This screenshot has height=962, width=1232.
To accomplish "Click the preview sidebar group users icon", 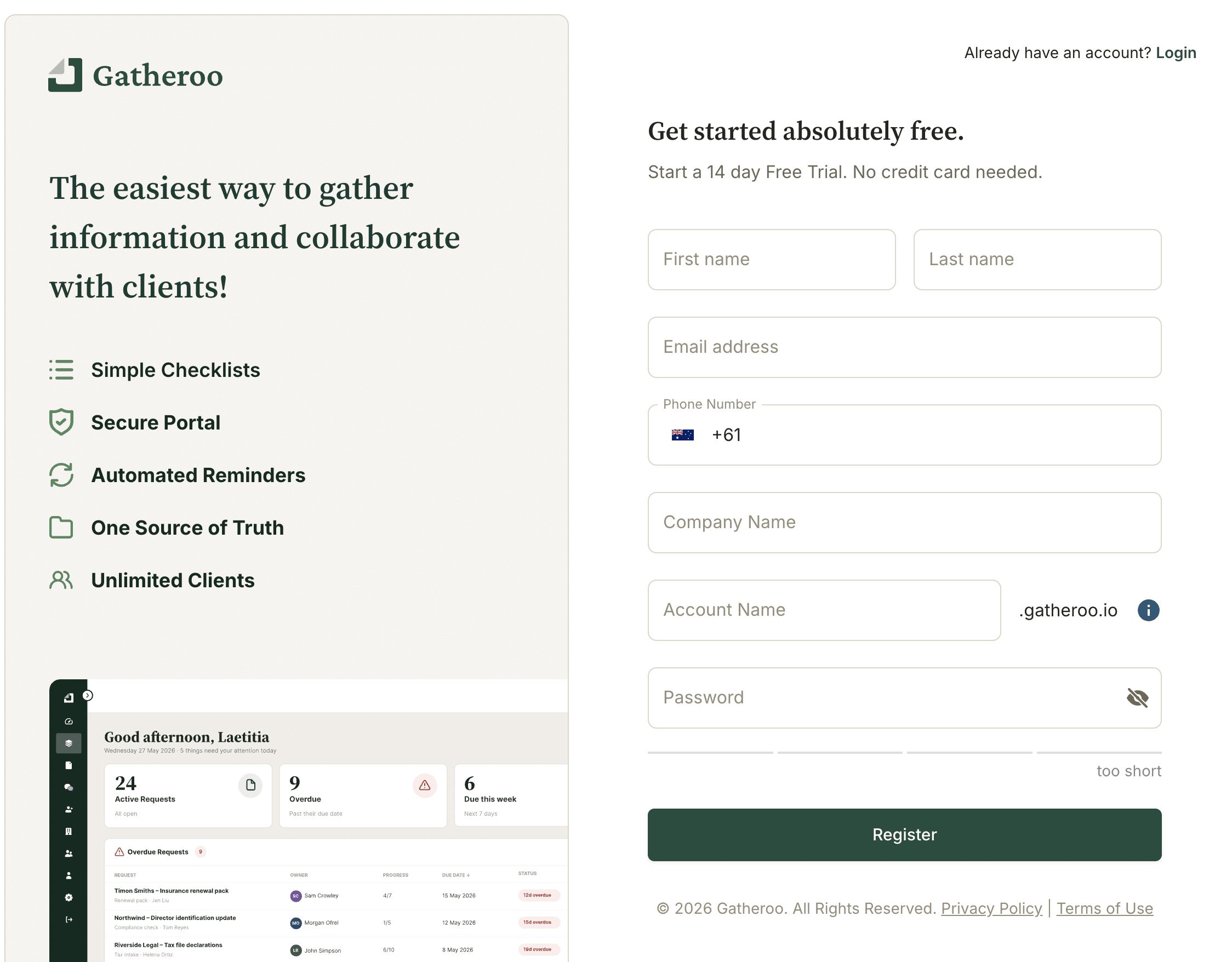I will [x=69, y=853].
